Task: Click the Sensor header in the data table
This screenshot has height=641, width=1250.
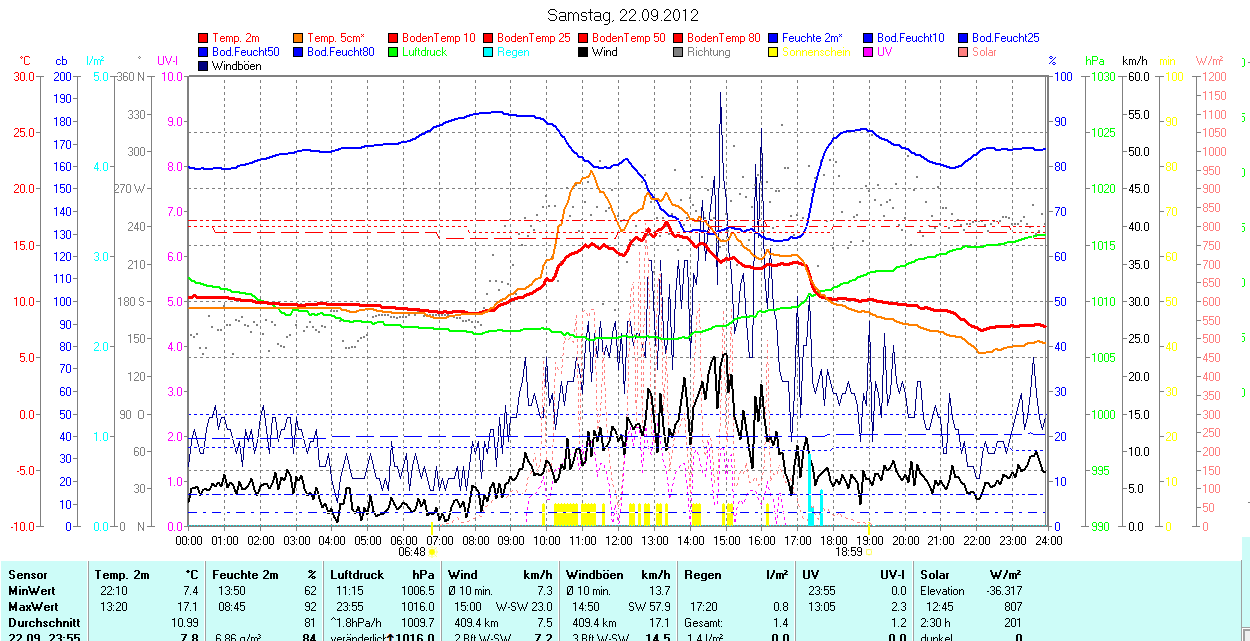Action: (27, 575)
